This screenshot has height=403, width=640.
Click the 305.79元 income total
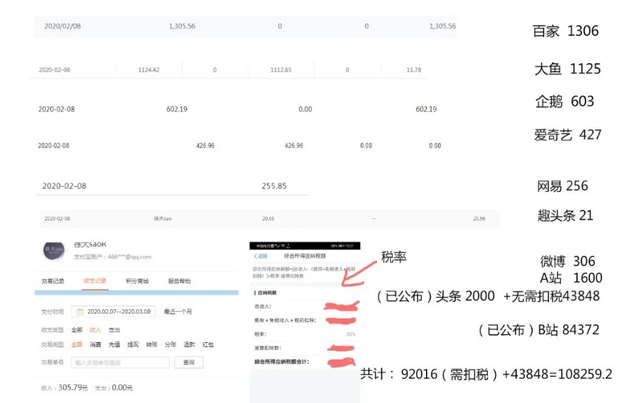click(x=73, y=387)
